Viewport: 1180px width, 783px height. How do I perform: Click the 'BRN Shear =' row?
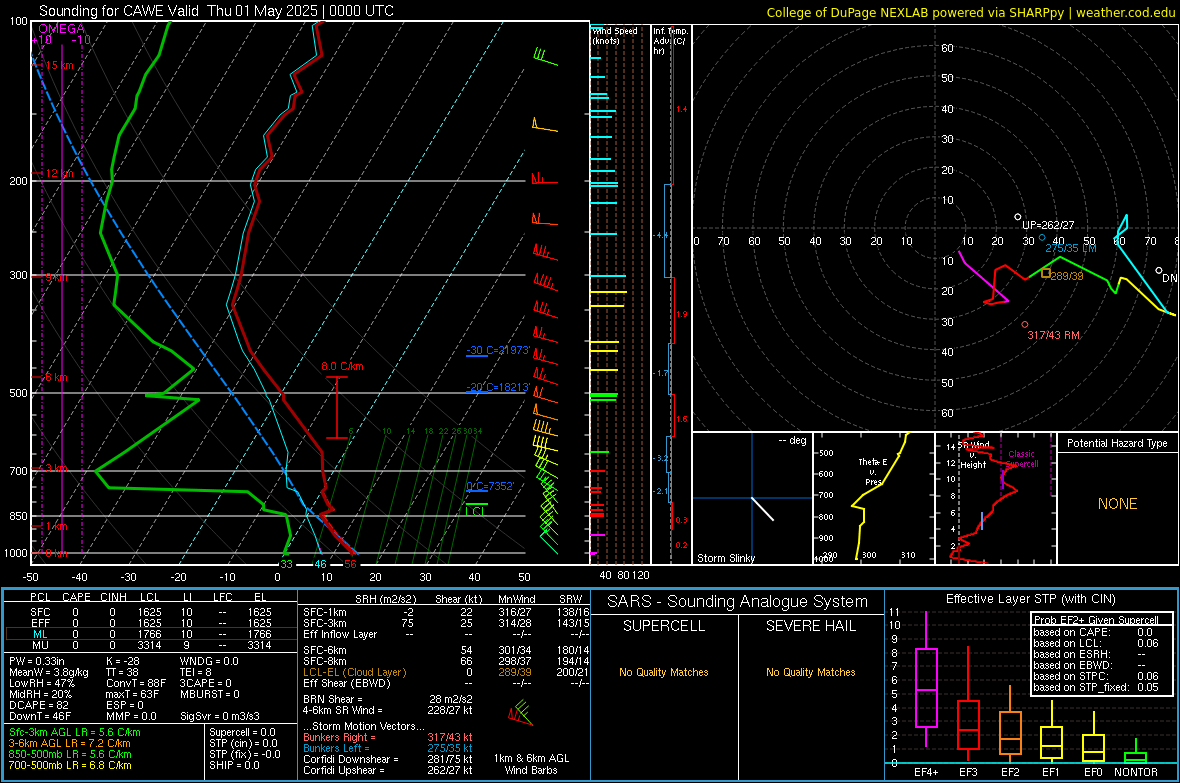tap(388, 699)
